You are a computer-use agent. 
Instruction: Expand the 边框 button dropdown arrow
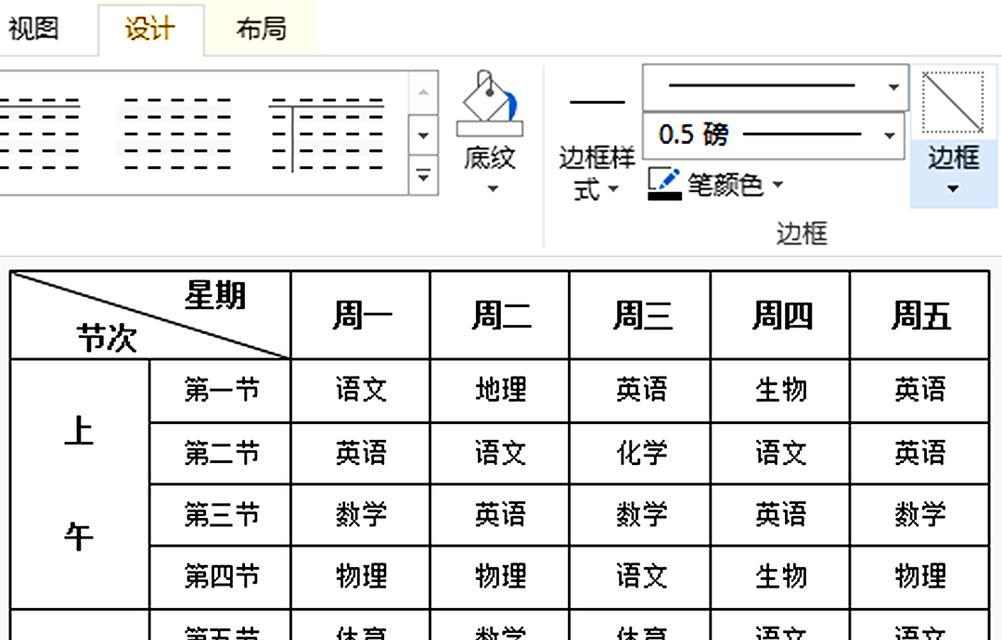click(953, 189)
